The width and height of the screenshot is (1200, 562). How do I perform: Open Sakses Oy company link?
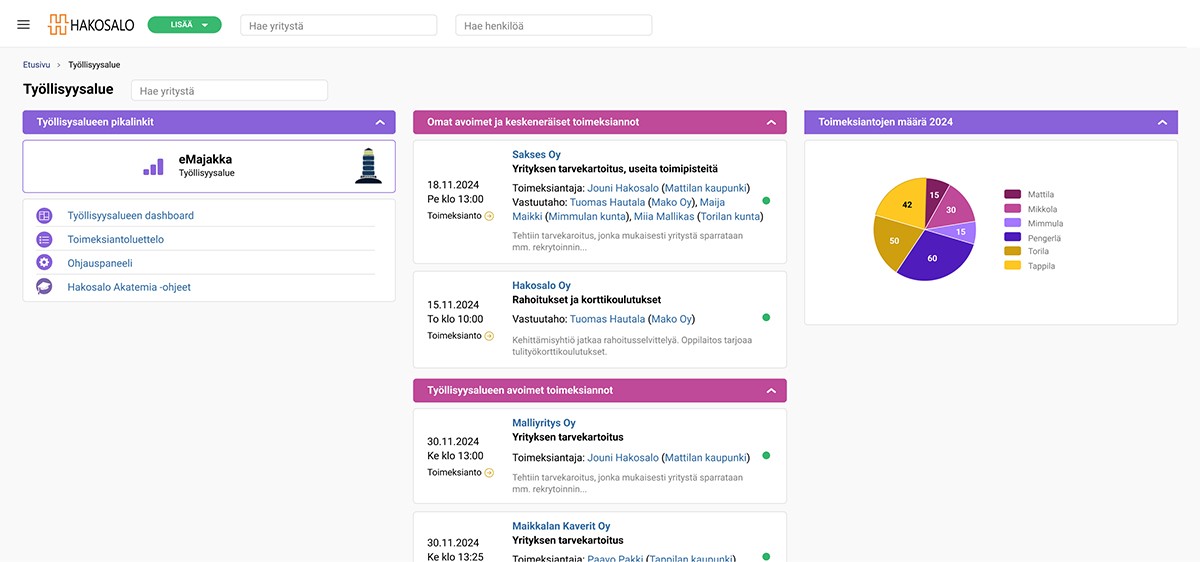[x=536, y=155]
